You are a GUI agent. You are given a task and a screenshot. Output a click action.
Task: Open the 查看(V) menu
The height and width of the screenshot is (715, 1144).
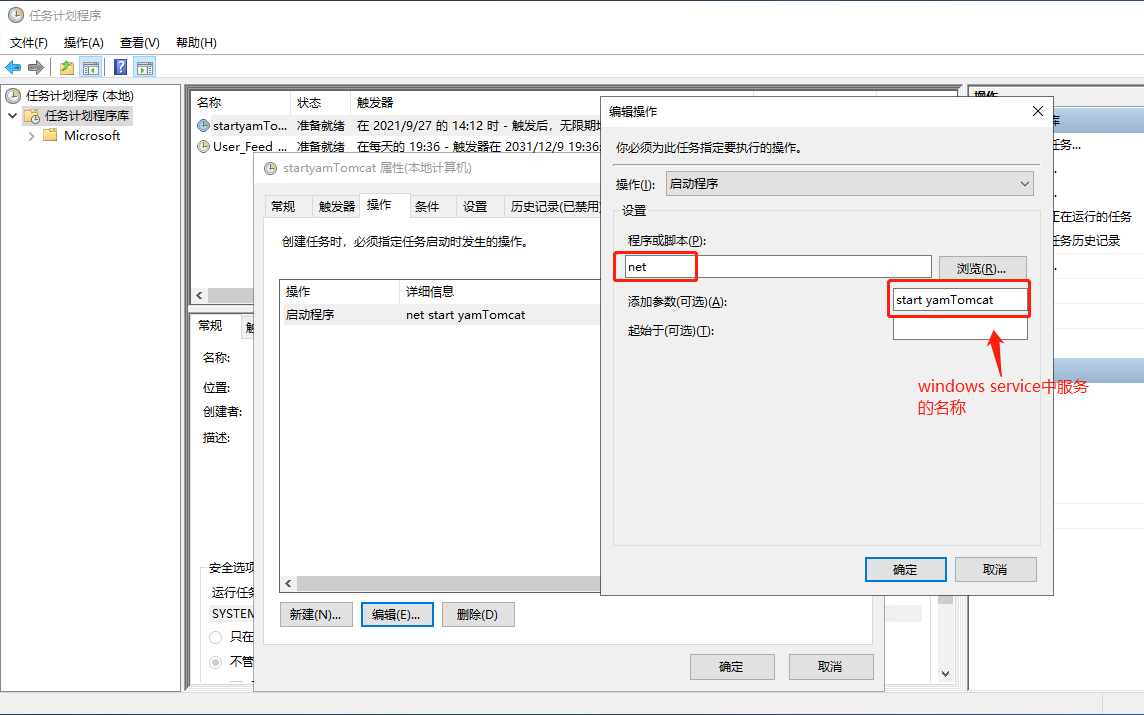(x=138, y=42)
